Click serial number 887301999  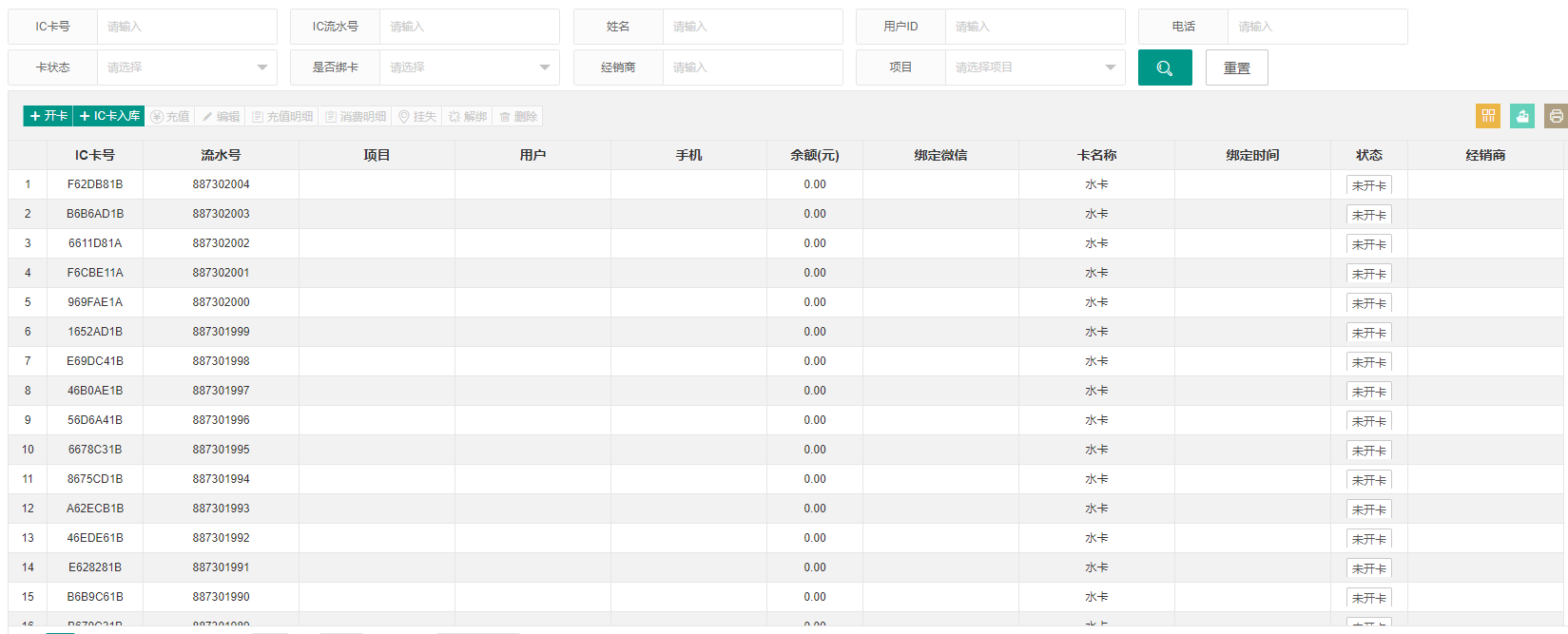click(x=221, y=332)
